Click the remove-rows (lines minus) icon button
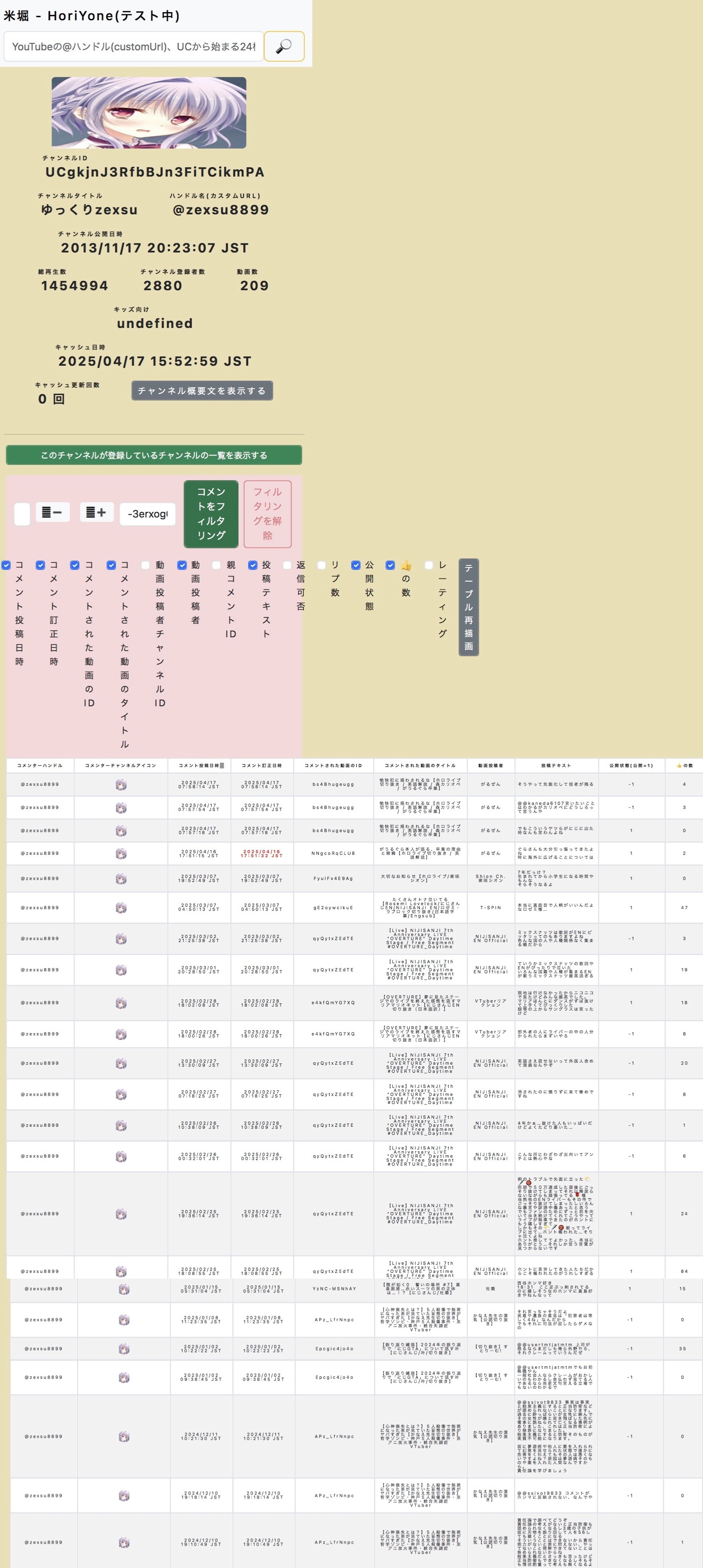This screenshot has width=703, height=1568. (x=52, y=513)
